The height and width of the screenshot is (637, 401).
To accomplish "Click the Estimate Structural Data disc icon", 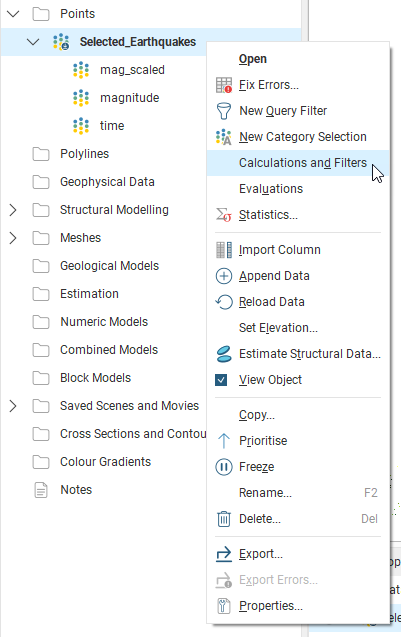I will click(x=224, y=354).
